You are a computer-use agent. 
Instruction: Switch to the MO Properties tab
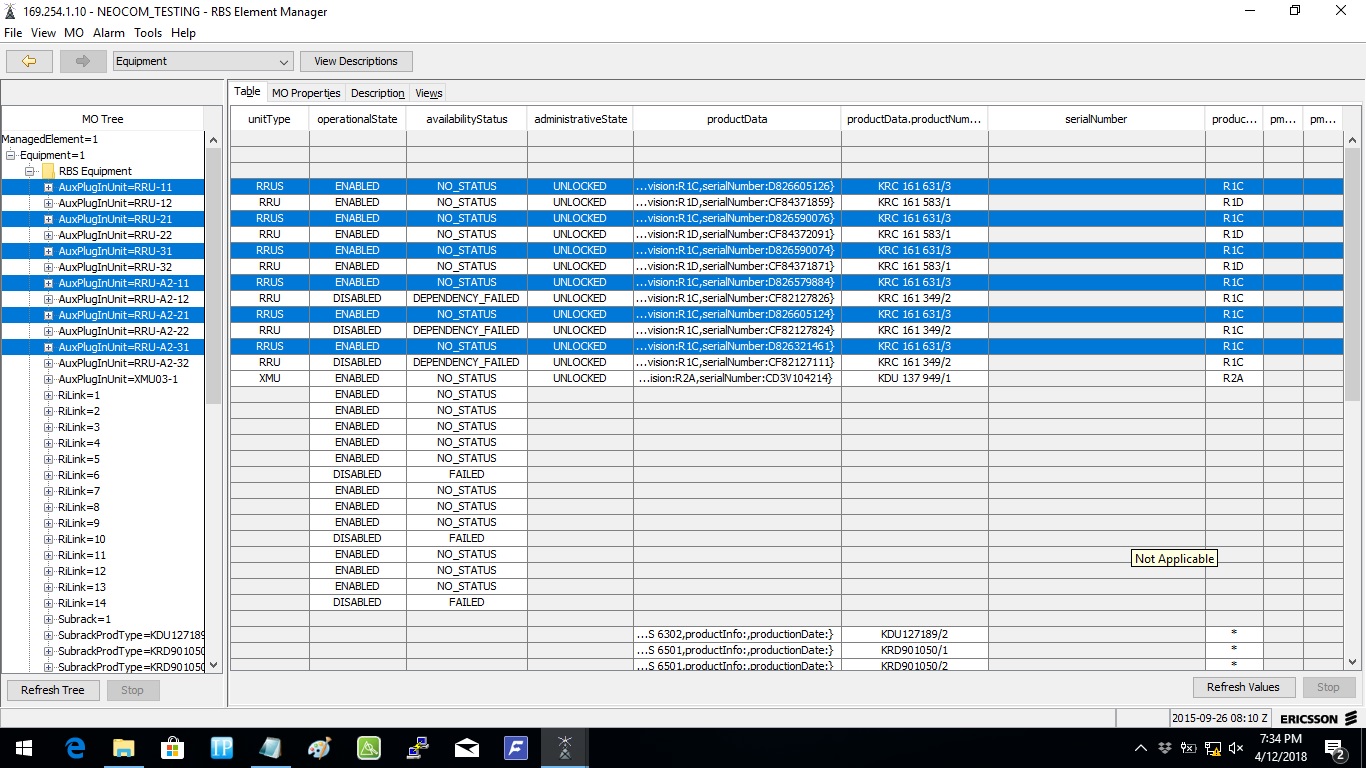[306, 93]
